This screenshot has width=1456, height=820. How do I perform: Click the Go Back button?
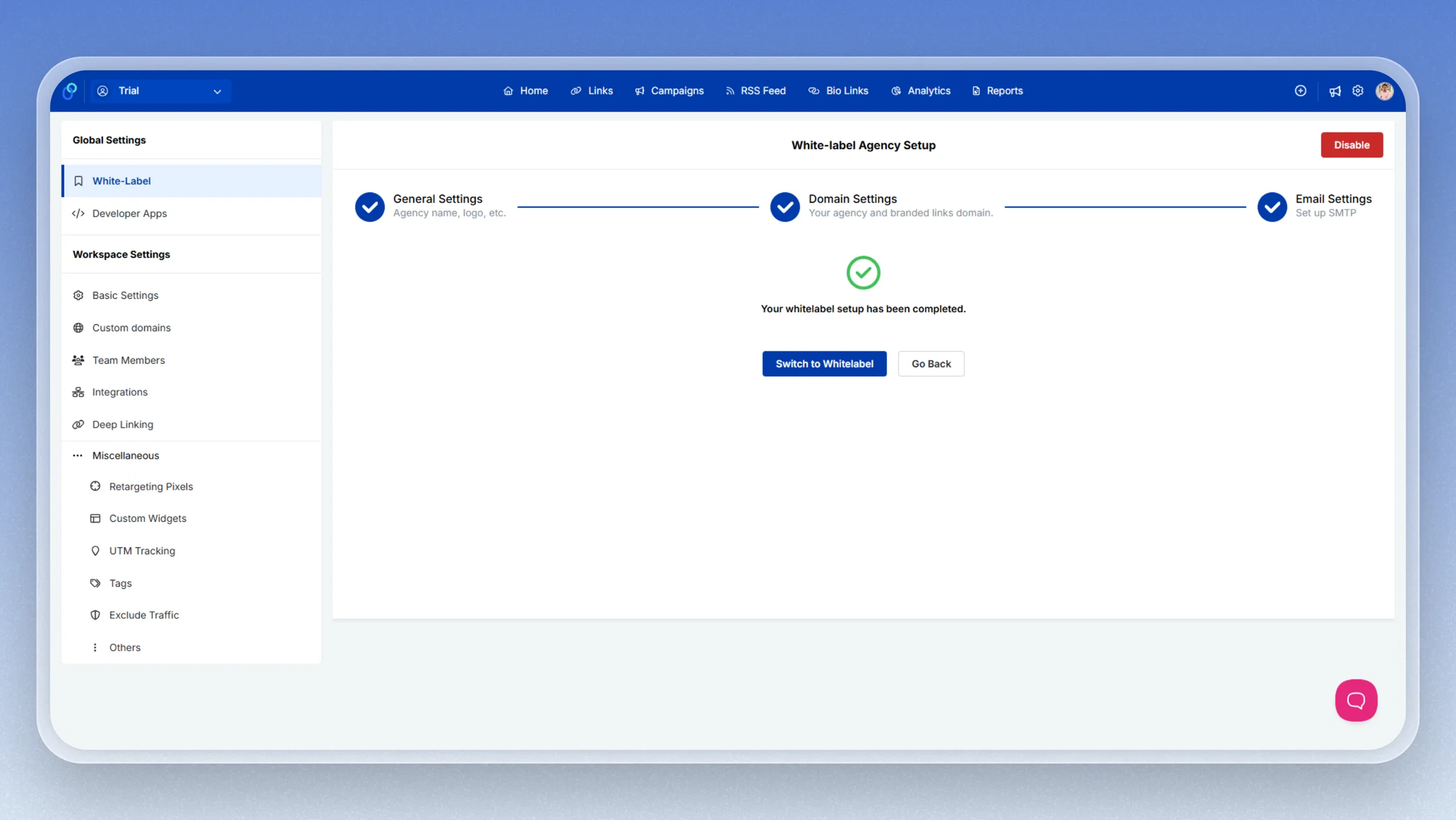click(931, 364)
